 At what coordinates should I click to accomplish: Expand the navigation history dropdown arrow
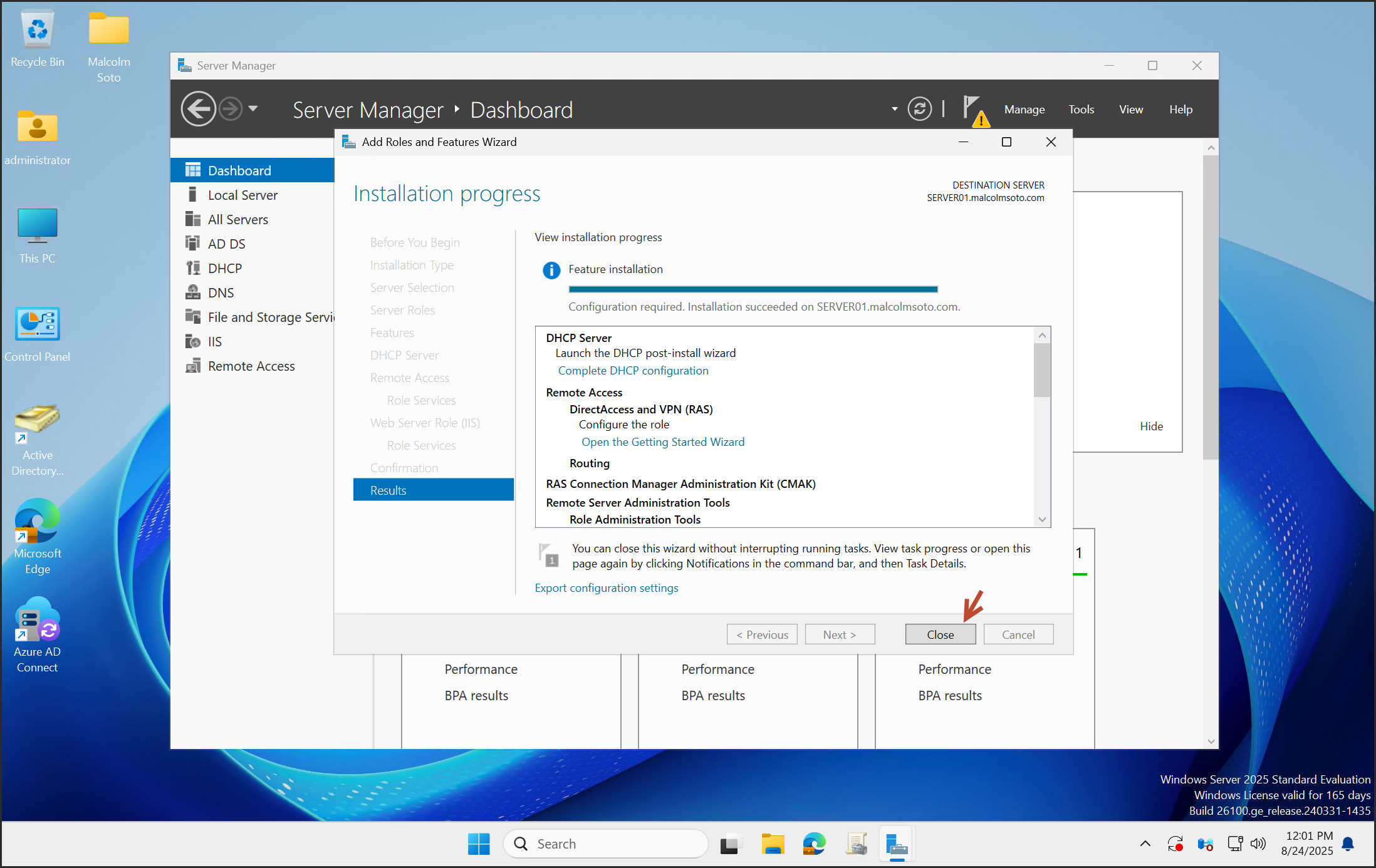pos(253,109)
